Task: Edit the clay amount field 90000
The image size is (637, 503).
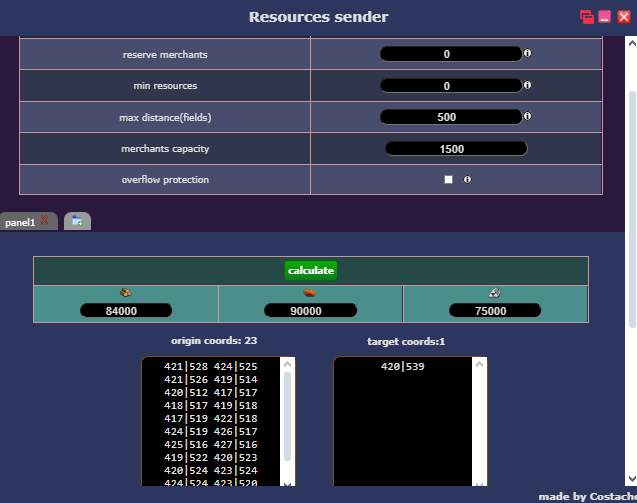Action: point(310,311)
